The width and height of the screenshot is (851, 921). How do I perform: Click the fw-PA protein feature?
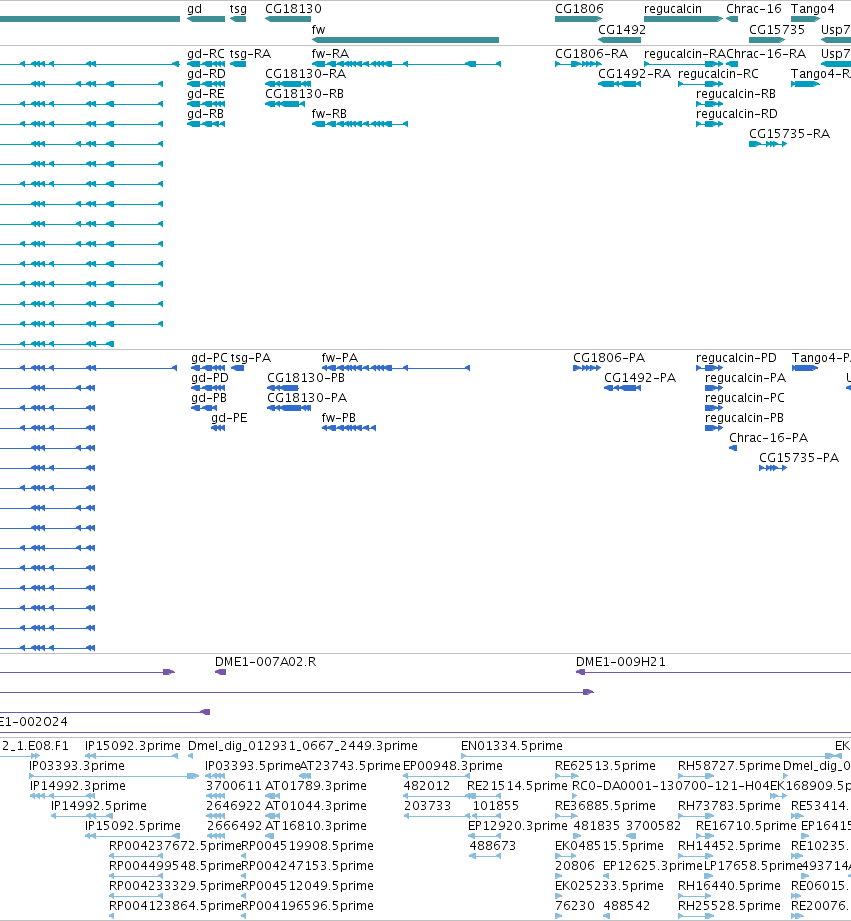(x=396, y=368)
